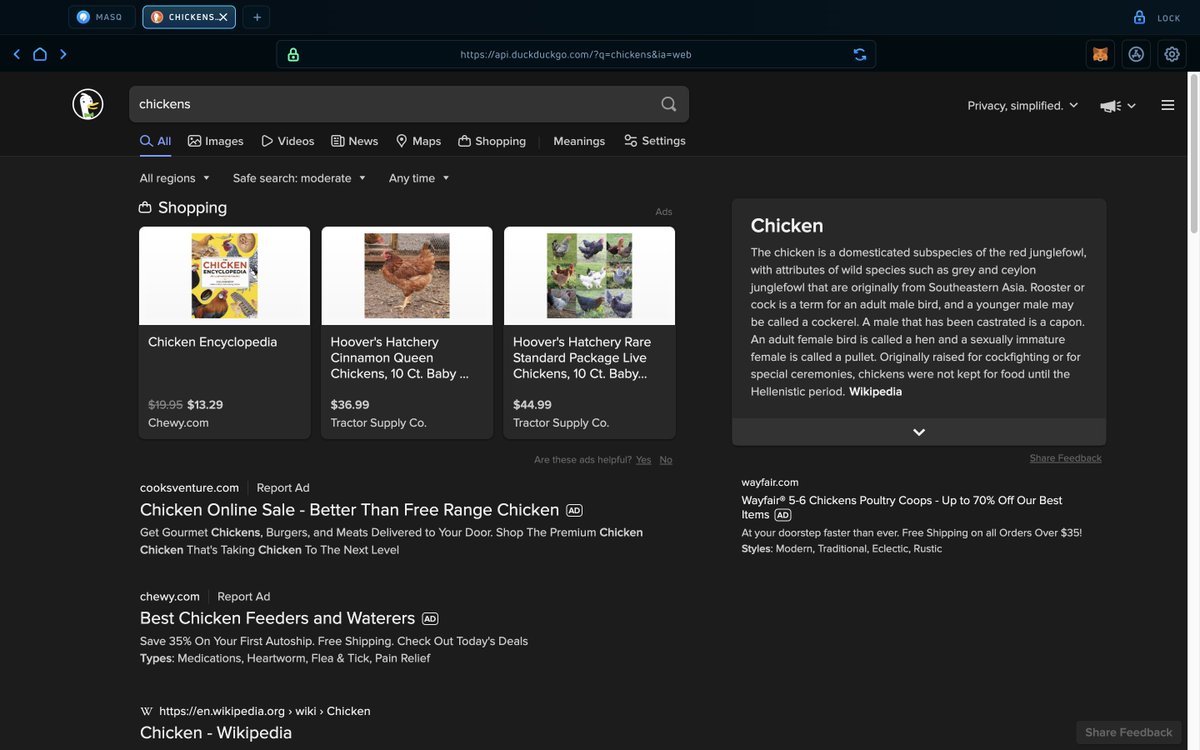Switch to the Videos tab
This screenshot has height=750, width=1200.
tap(288, 141)
